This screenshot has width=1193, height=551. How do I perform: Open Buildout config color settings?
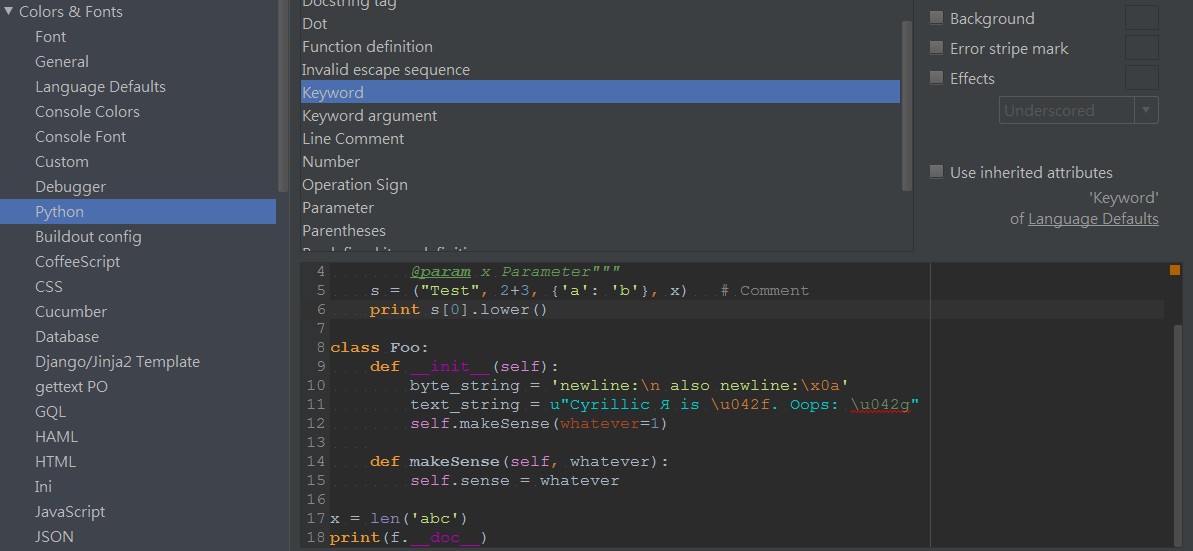point(88,237)
